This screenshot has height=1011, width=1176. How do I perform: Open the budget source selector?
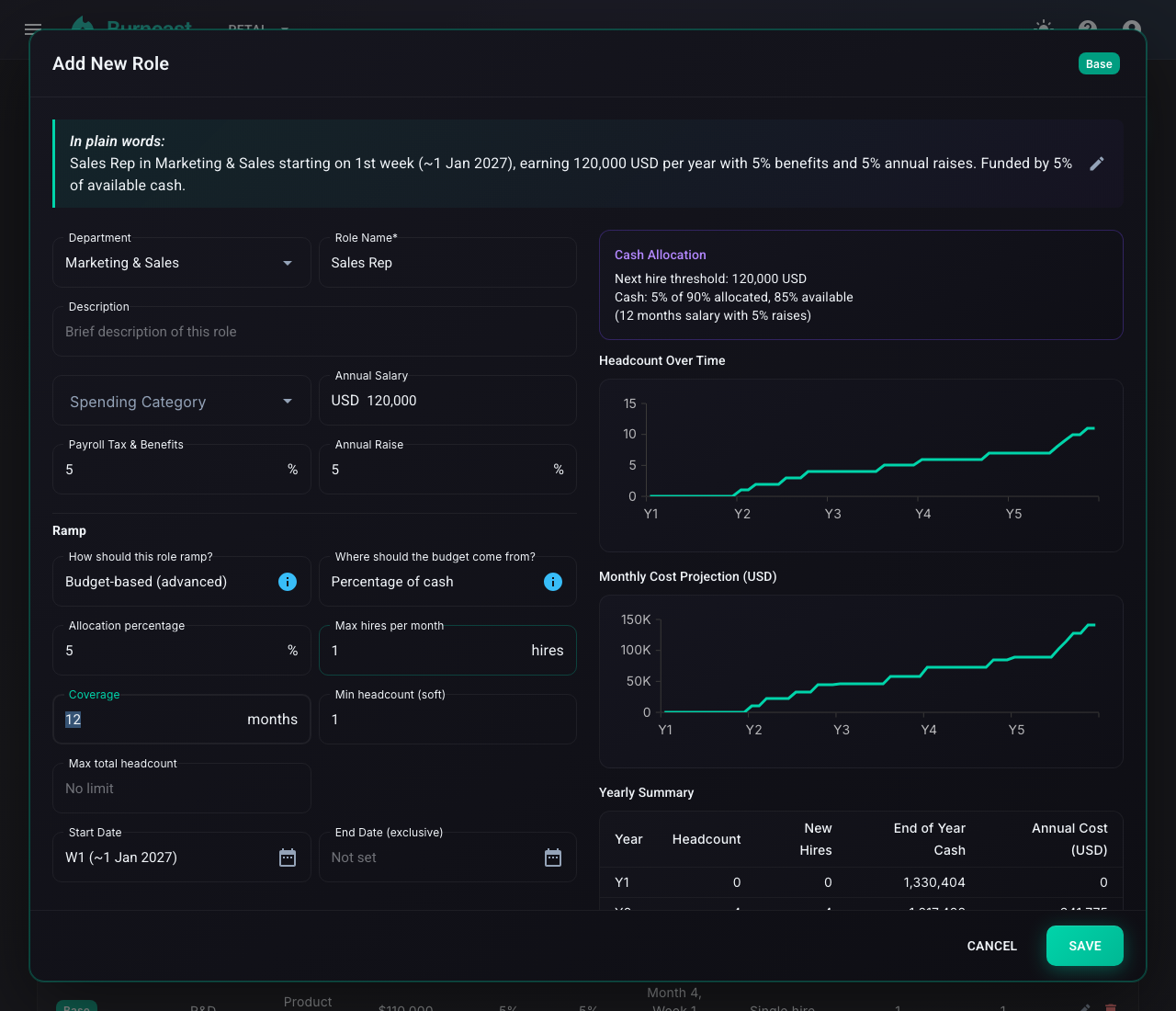[447, 582]
